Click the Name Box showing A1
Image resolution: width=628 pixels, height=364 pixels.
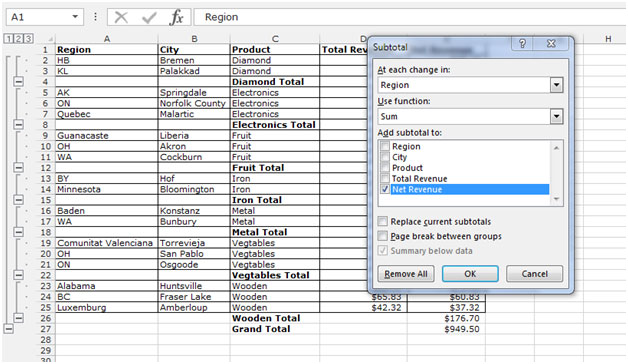pyautogui.click(x=38, y=17)
